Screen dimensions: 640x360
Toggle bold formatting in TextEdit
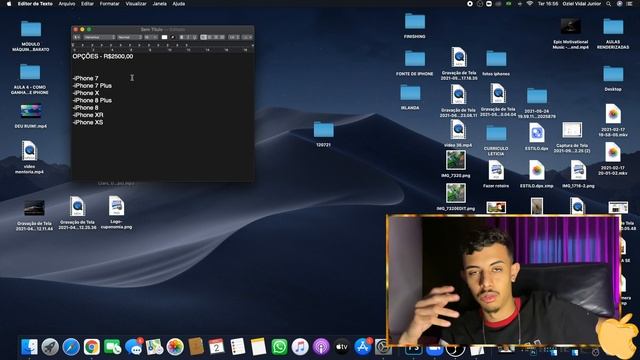182,37
